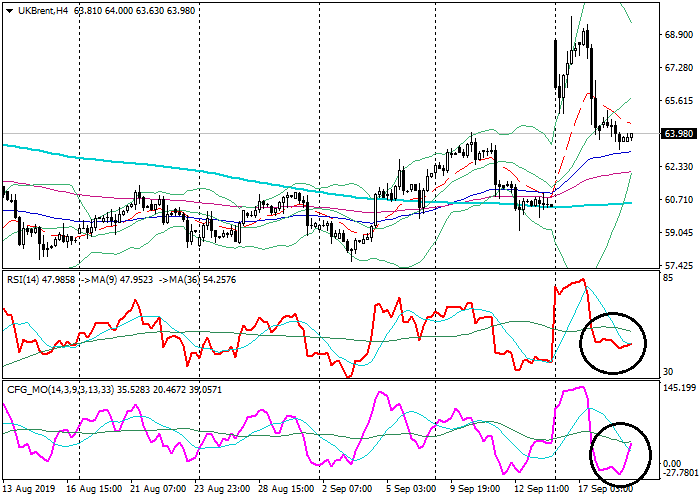Select the 2 Sep 07:00 time marker

[x=347, y=489]
